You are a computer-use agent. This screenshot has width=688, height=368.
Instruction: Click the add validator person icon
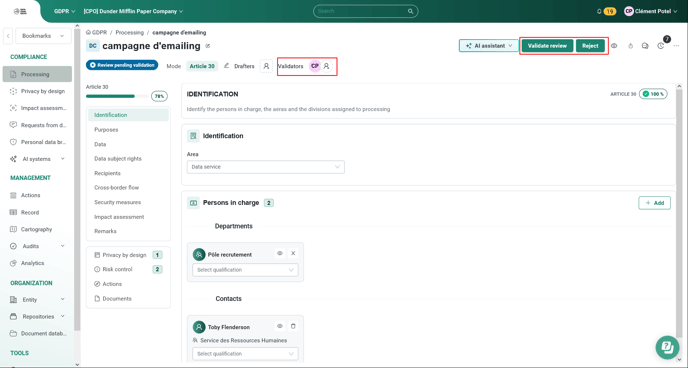[326, 66]
